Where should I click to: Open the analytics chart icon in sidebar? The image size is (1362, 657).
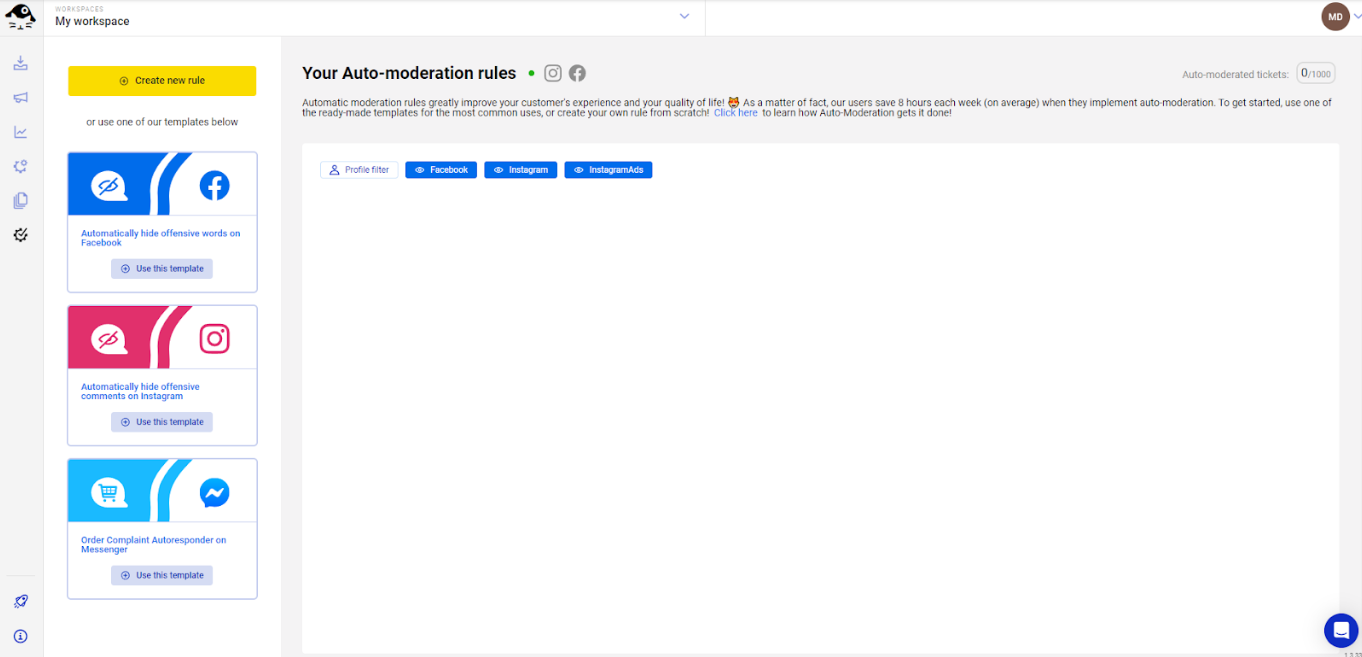point(21,132)
